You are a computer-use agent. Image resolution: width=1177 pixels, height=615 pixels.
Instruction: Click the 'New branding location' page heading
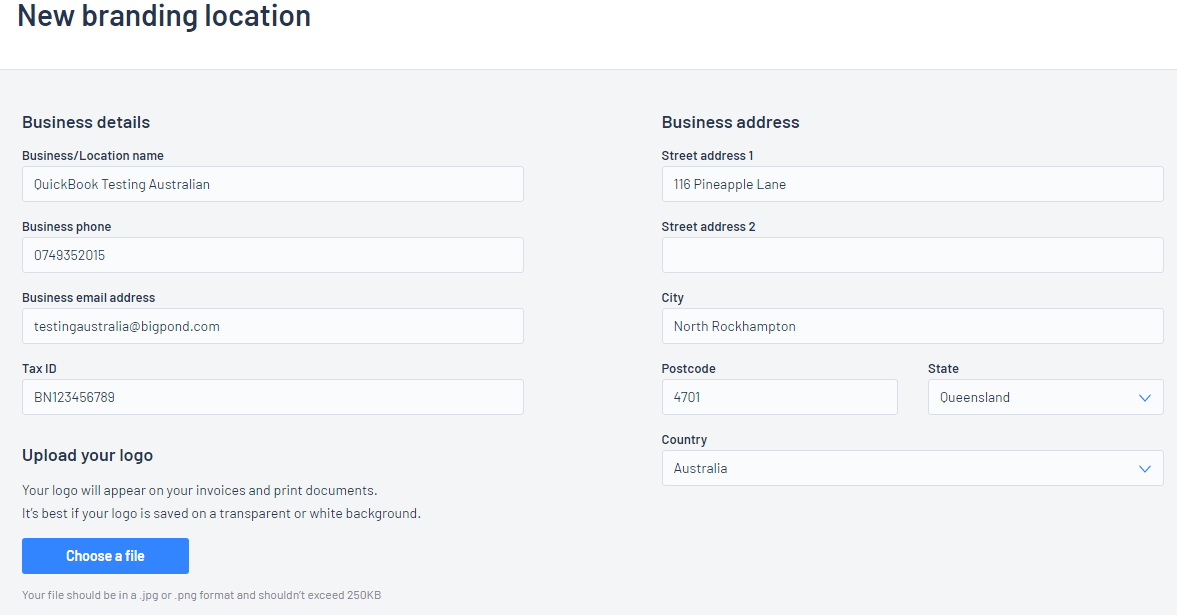pos(164,16)
